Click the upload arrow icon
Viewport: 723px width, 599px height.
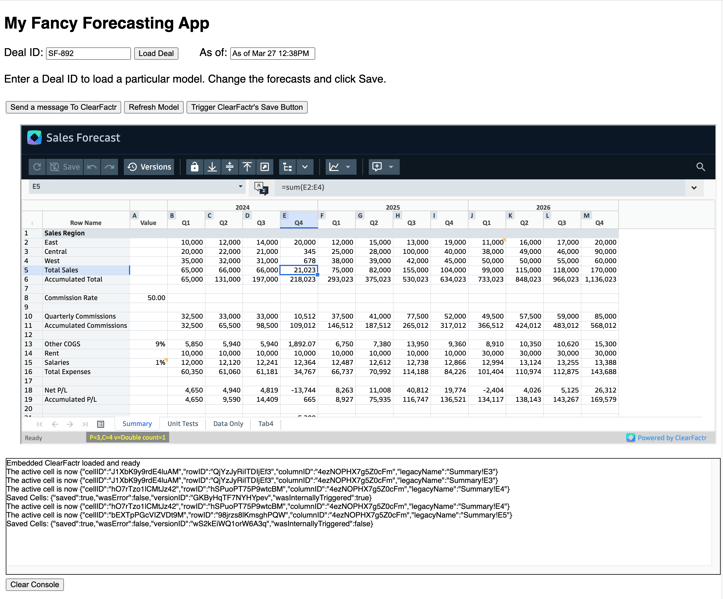(x=247, y=167)
